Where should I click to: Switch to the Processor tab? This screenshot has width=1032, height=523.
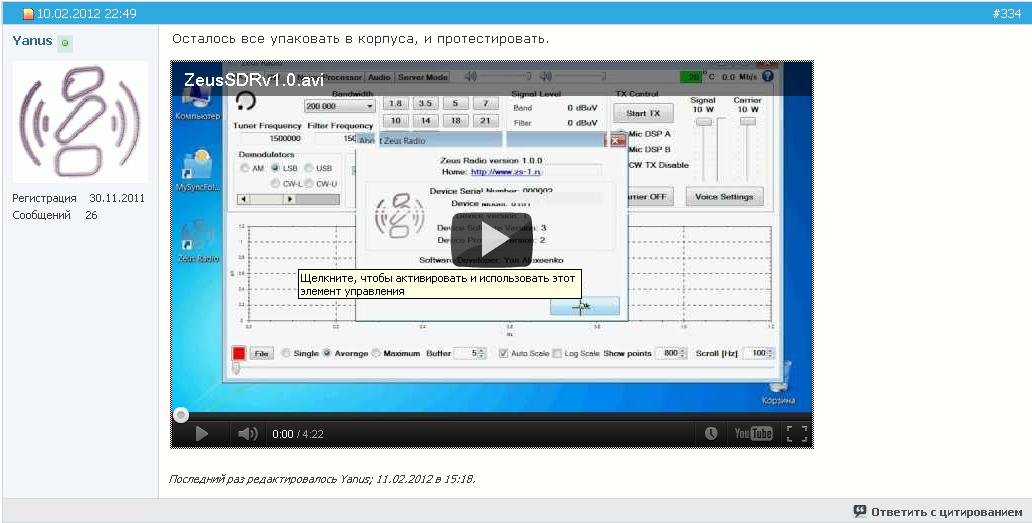342,77
